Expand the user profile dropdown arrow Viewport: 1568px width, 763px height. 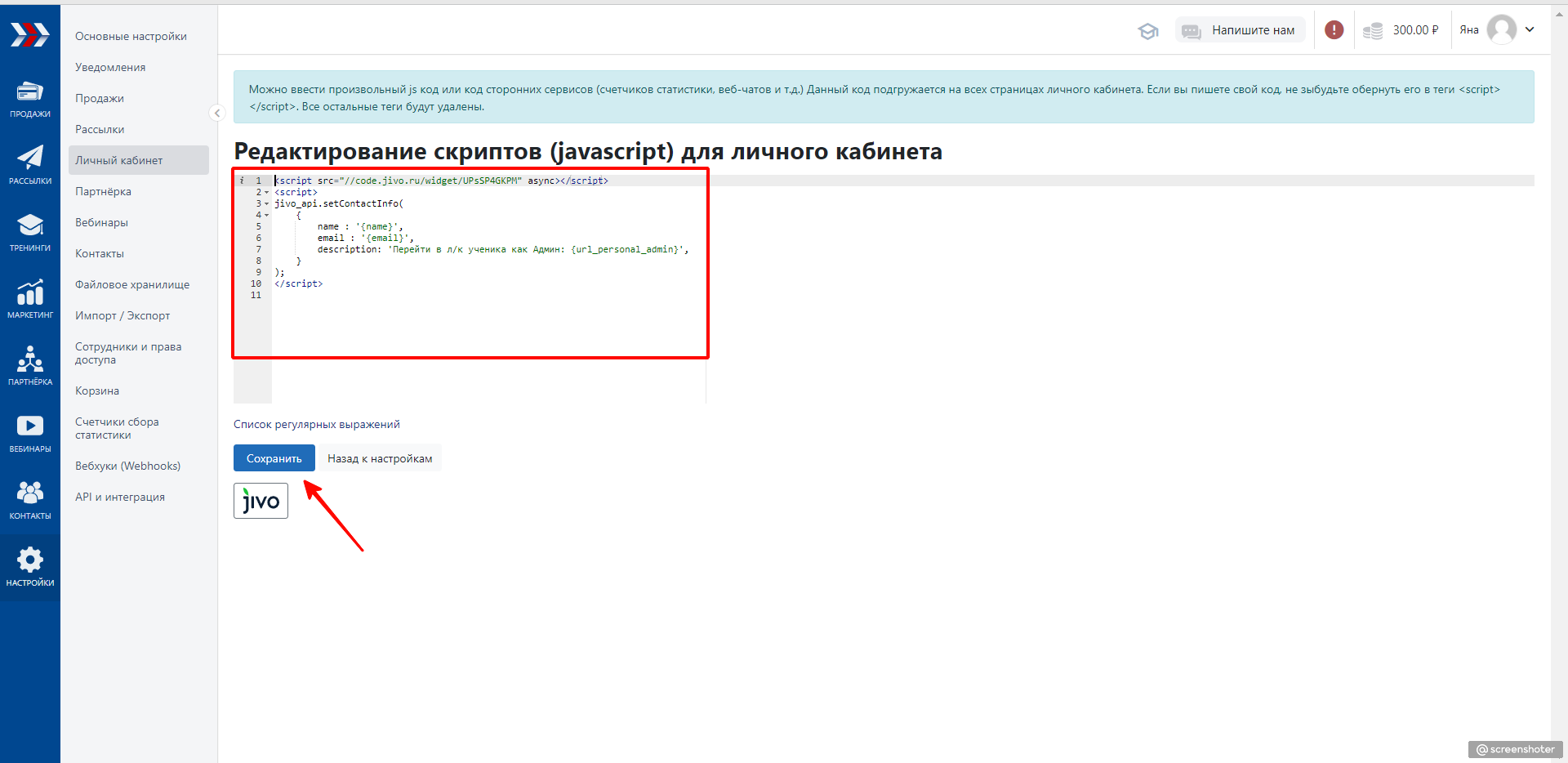[1530, 30]
